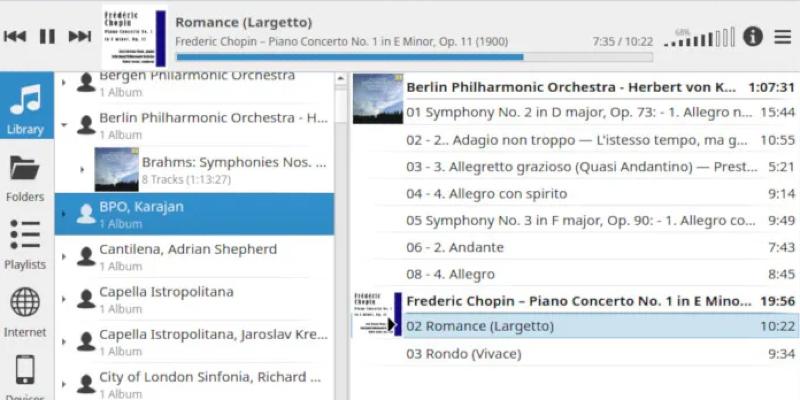Expand the Brahms: Symphonies album

(x=82, y=169)
